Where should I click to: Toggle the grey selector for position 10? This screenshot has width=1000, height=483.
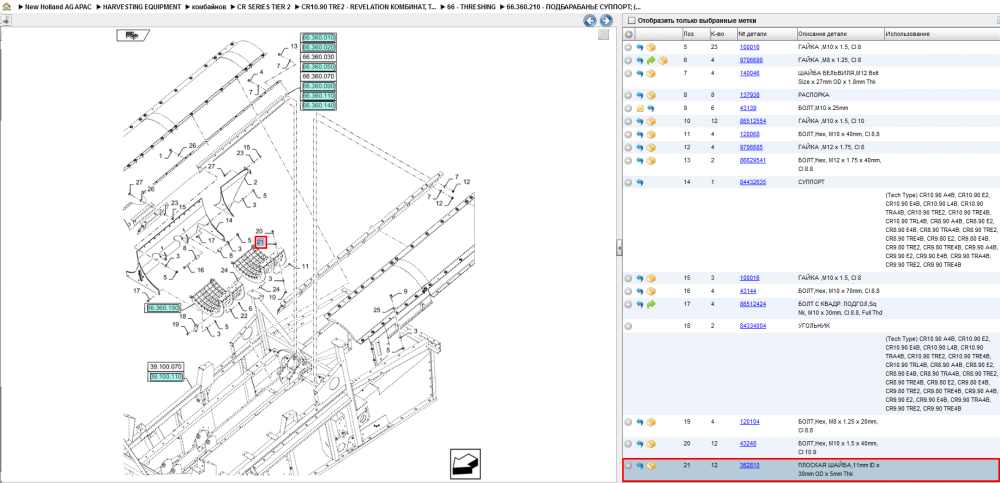628,121
